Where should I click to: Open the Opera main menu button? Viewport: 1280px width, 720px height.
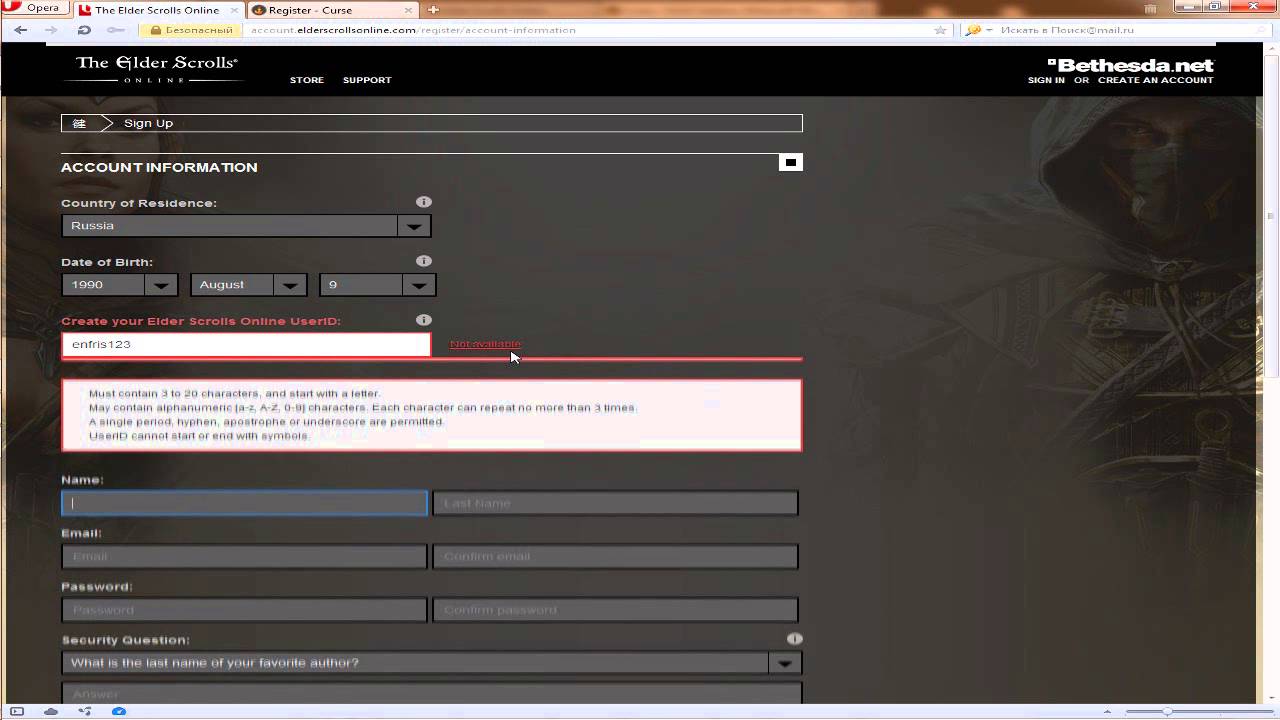(x=32, y=8)
